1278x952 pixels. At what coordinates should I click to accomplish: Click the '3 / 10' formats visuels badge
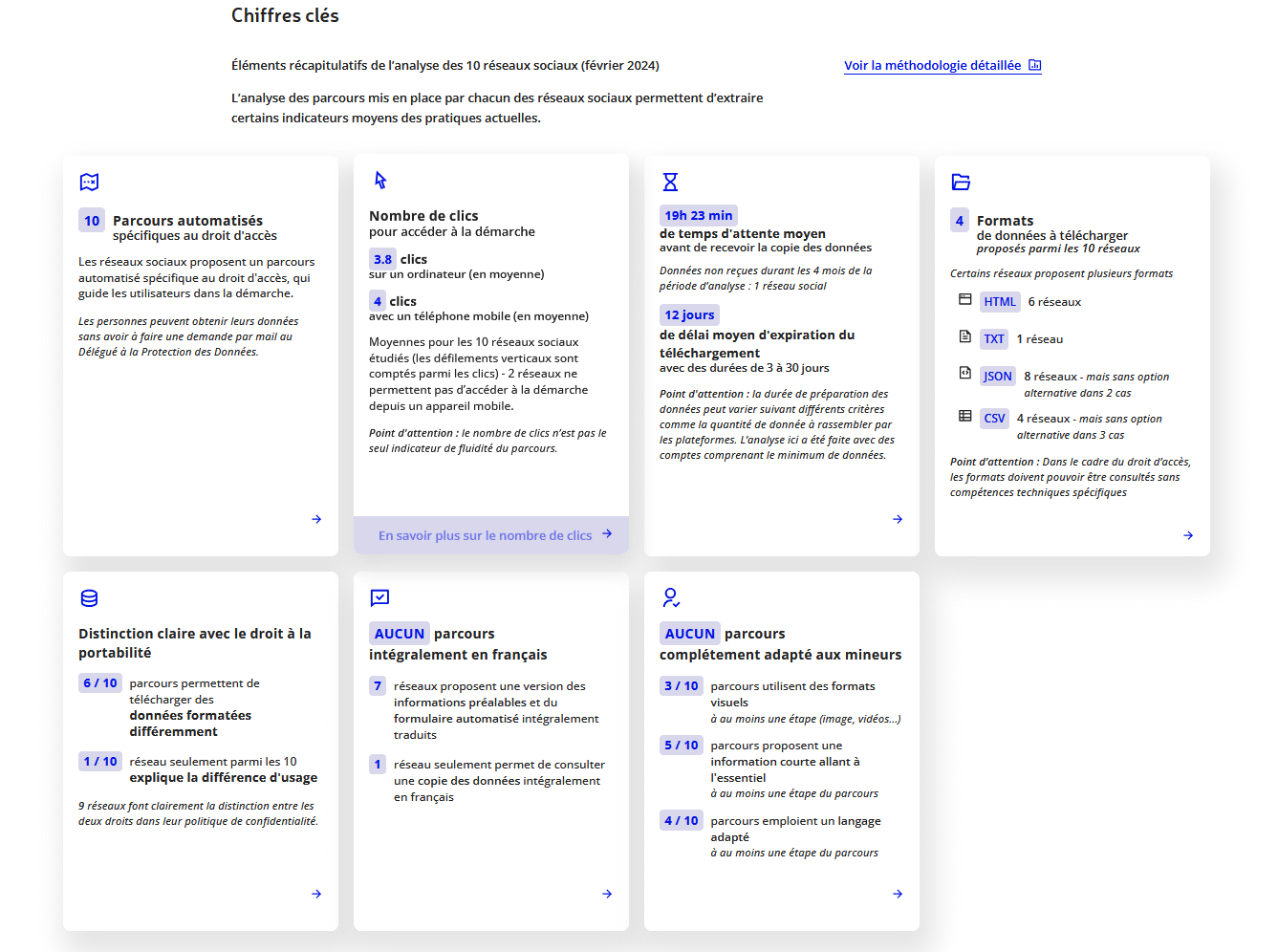click(x=682, y=685)
